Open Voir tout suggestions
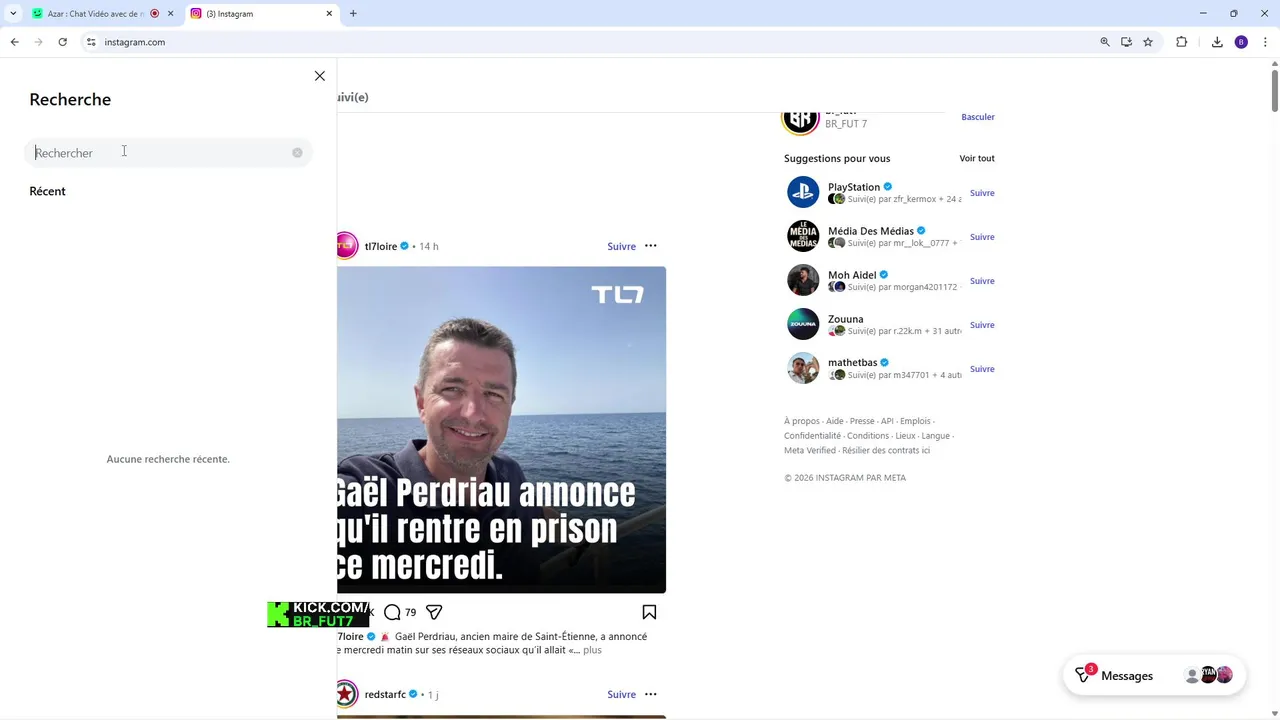Viewport: 1280px width, 720px height. [977, 158]
